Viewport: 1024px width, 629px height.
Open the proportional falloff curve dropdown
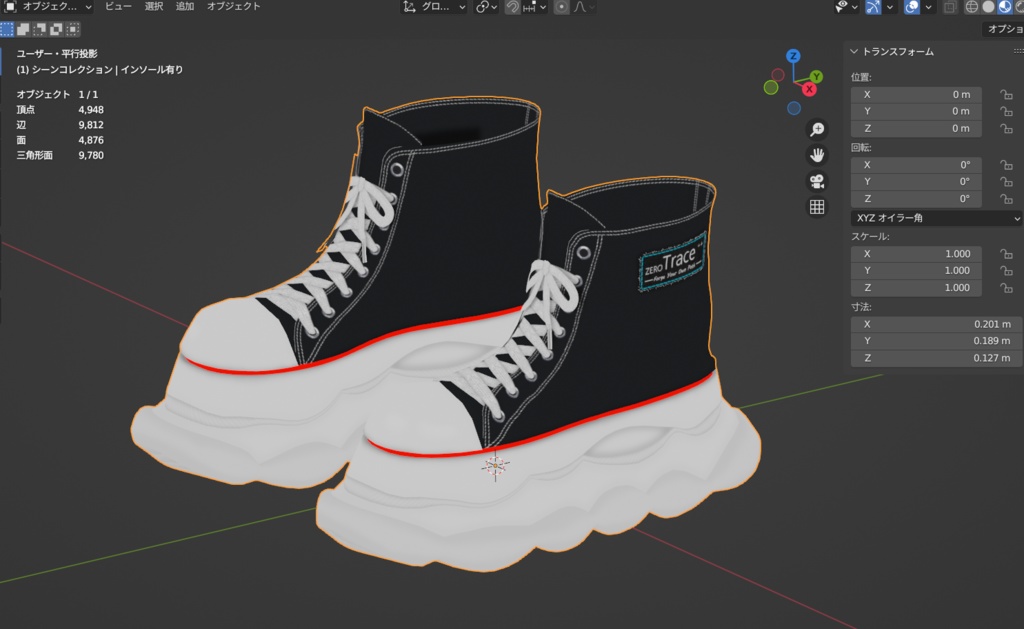point(584,7)
